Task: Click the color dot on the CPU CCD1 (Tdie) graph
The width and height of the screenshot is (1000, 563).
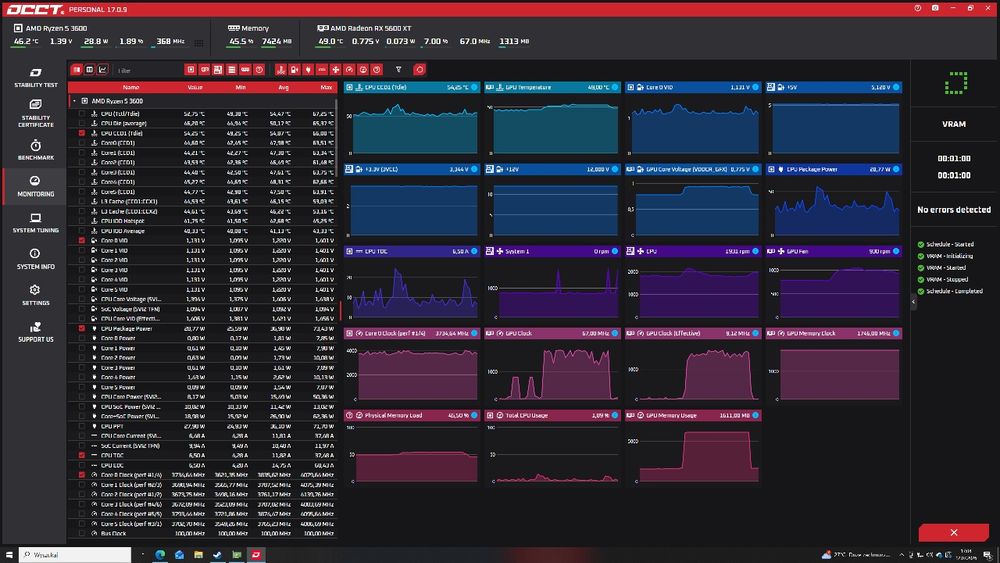Action: pos(474,87)
